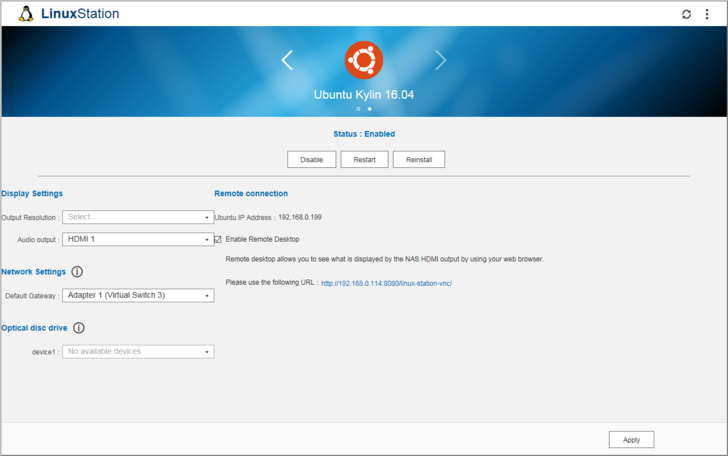Go to next OS with right arrow

click(440, 60)
